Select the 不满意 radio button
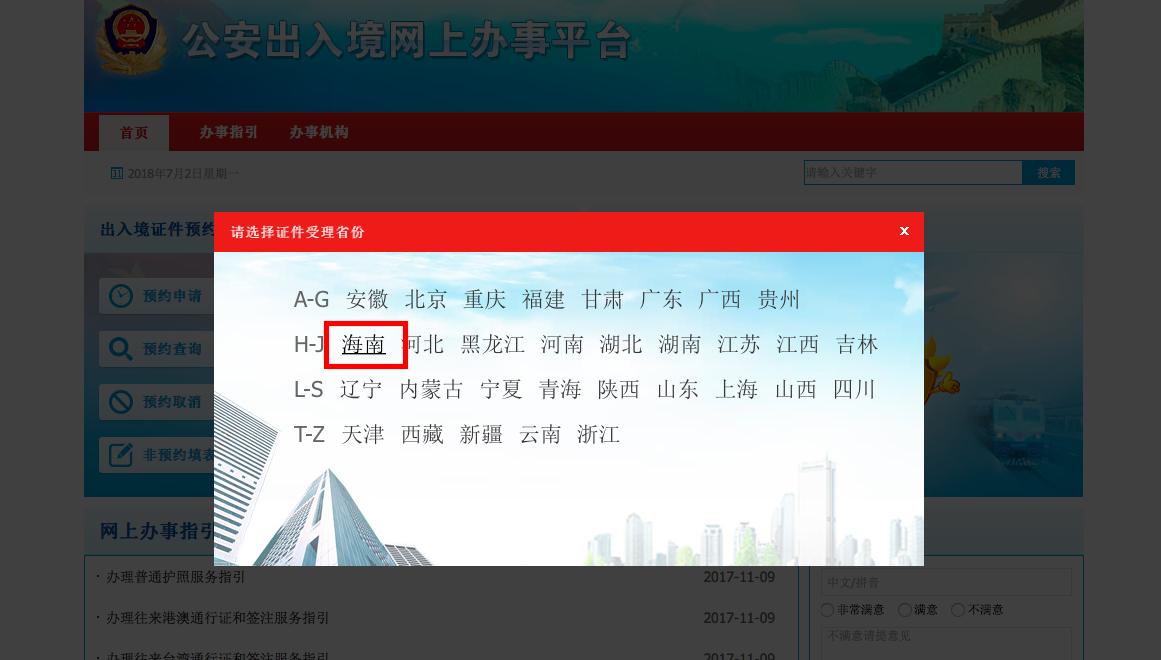The height and width of the screenshot is (660, 1161). (x=958, y=610)
